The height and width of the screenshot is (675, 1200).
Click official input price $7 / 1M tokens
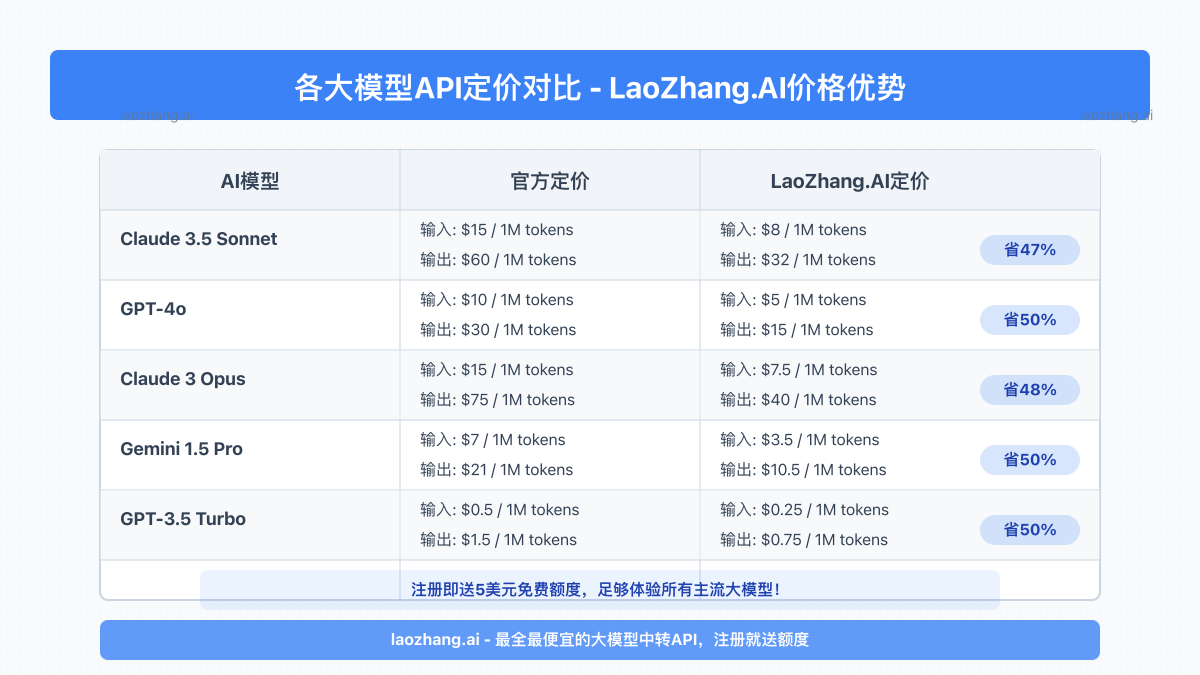pyautogui.click(x=493, y=440)
